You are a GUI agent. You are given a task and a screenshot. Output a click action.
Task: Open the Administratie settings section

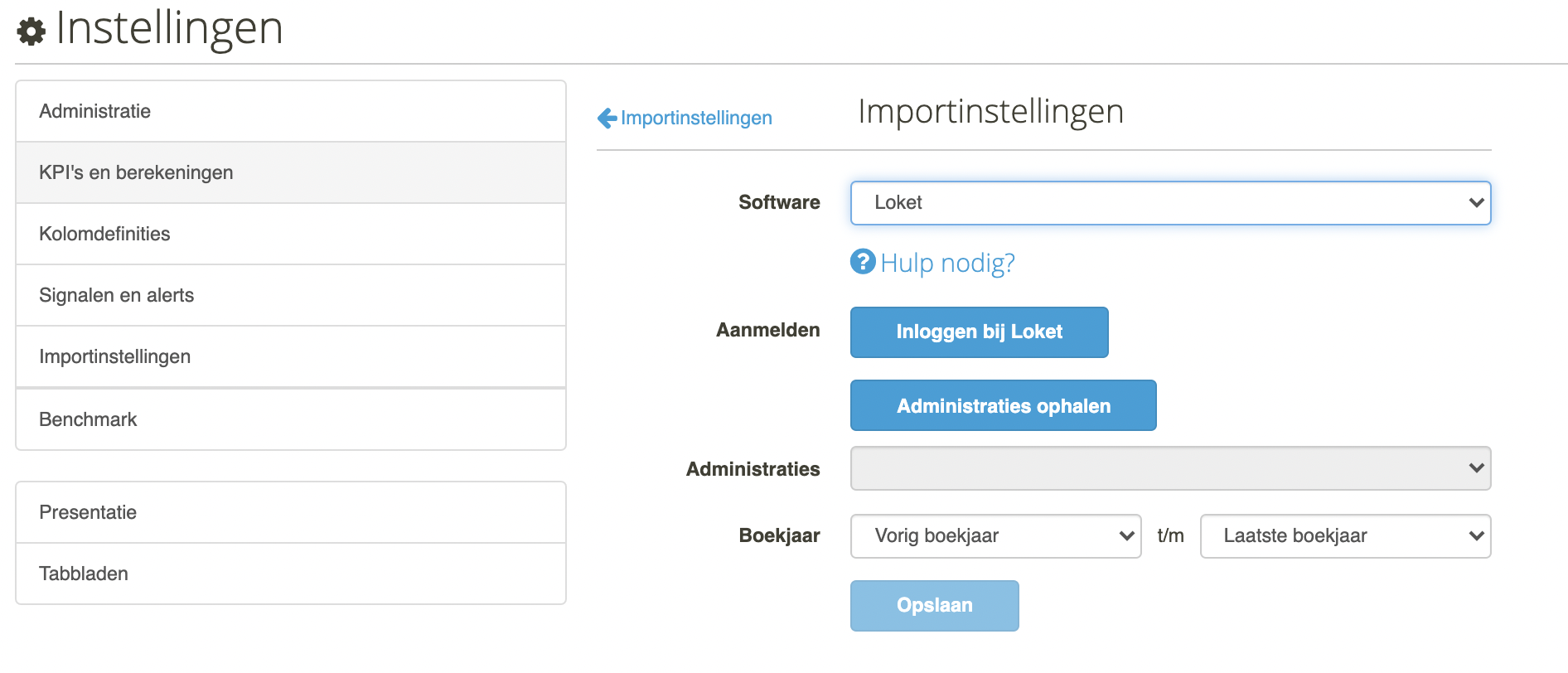[291, 111]
